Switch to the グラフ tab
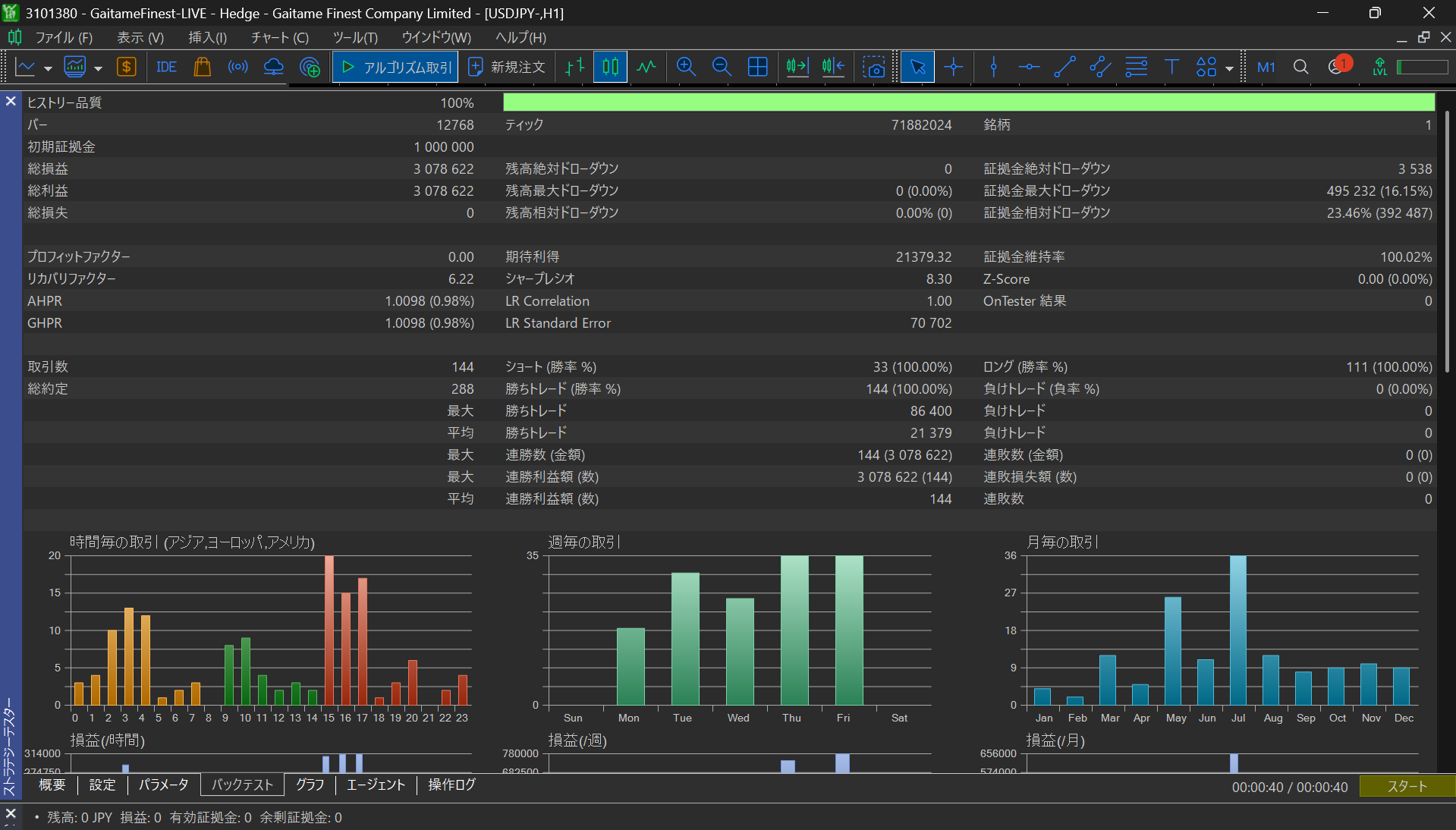The height and width of the screenshot is (830, 1456). (310, 784)
